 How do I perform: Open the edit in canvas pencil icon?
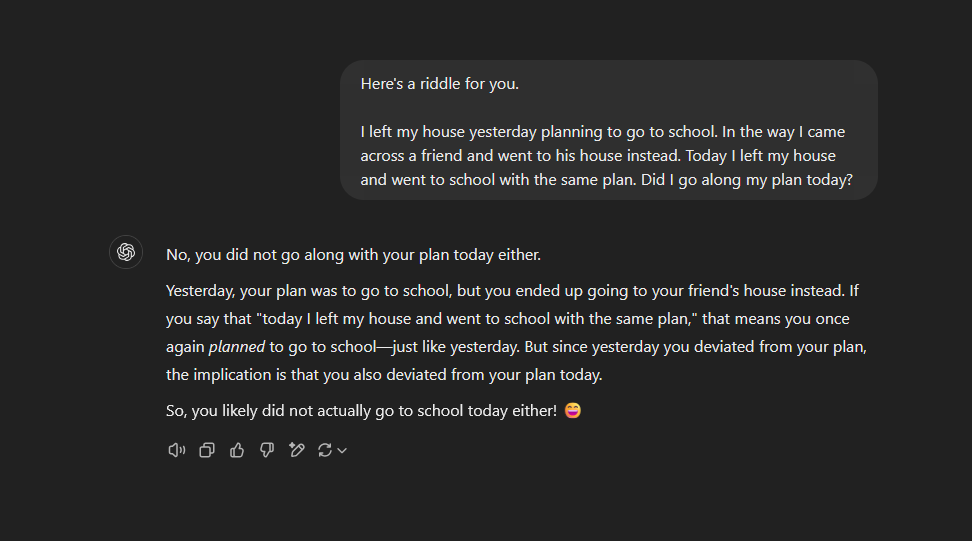point(297,450)
